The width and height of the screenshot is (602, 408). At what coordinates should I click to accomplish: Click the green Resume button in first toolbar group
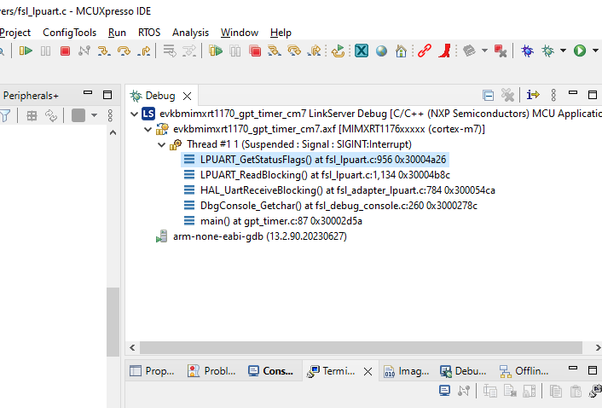pyautogui.click(x=26, y=51)
